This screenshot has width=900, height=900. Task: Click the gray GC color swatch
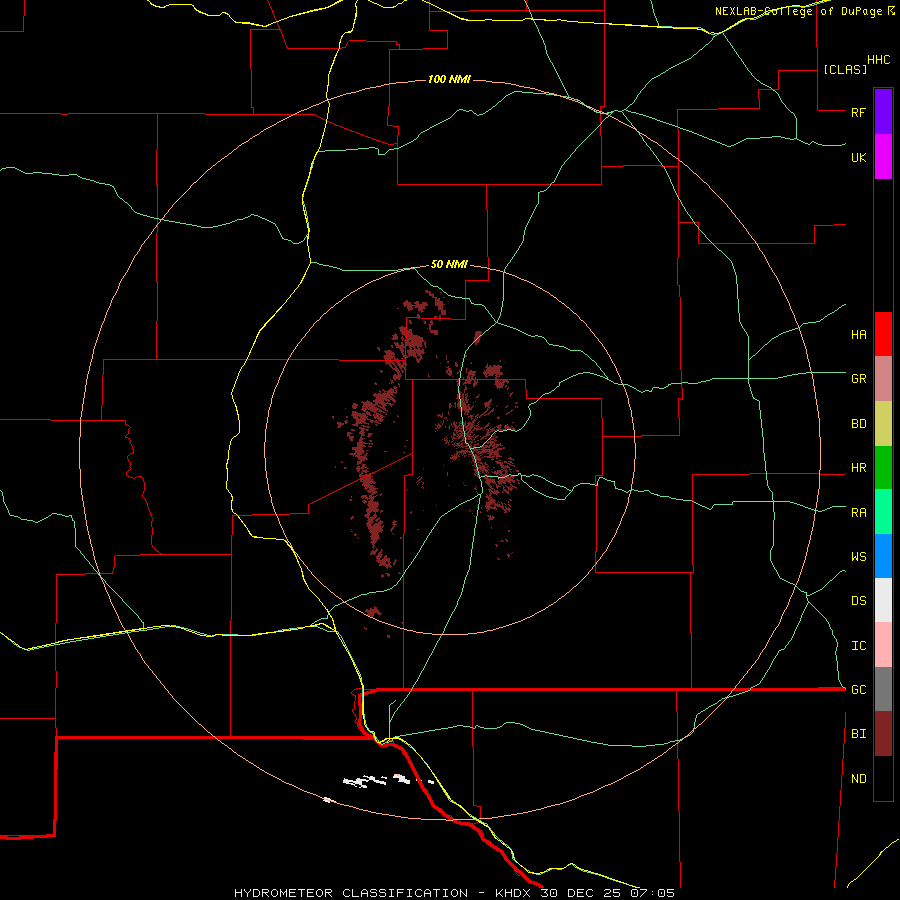[883, 689]
